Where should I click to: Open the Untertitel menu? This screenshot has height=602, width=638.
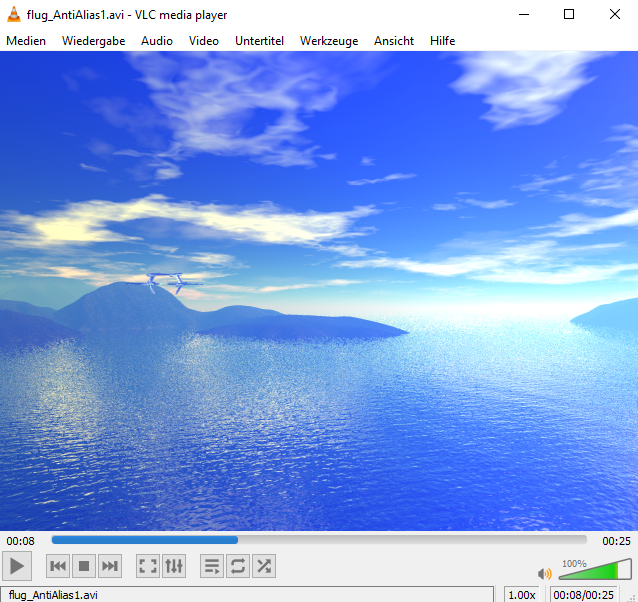pyautogui.click(x=259, y=41)
